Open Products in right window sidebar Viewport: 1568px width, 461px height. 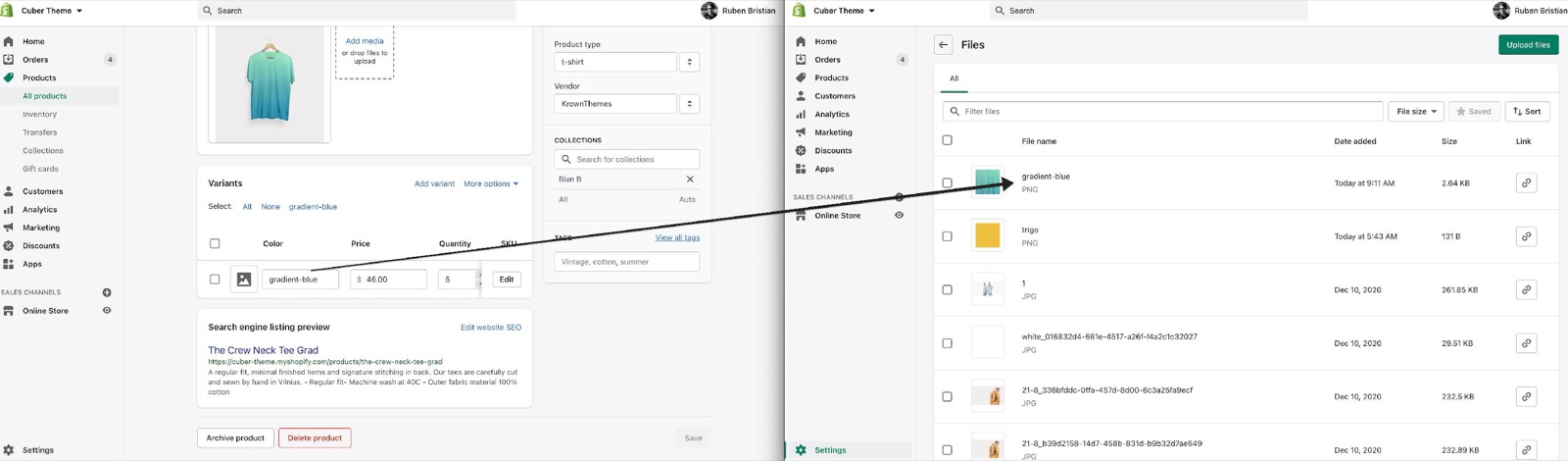[x=831, y=77]
